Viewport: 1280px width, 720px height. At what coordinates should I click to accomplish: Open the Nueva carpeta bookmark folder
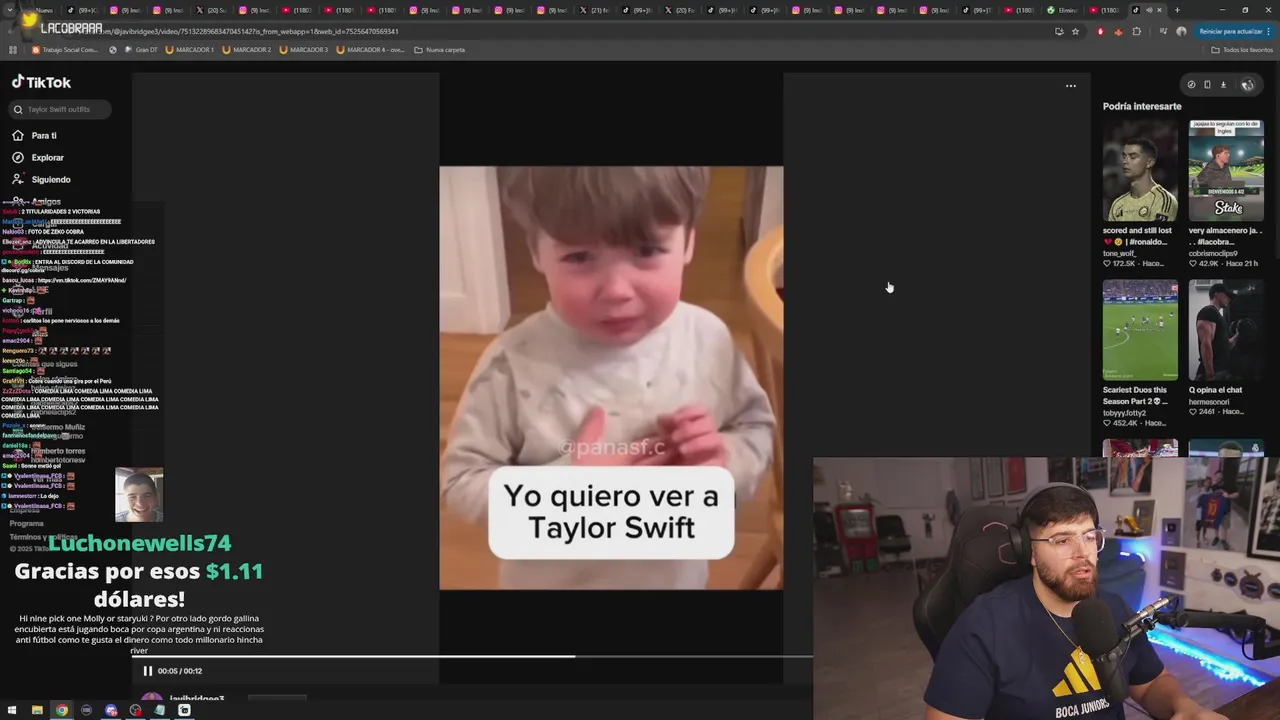pos(438,50)
